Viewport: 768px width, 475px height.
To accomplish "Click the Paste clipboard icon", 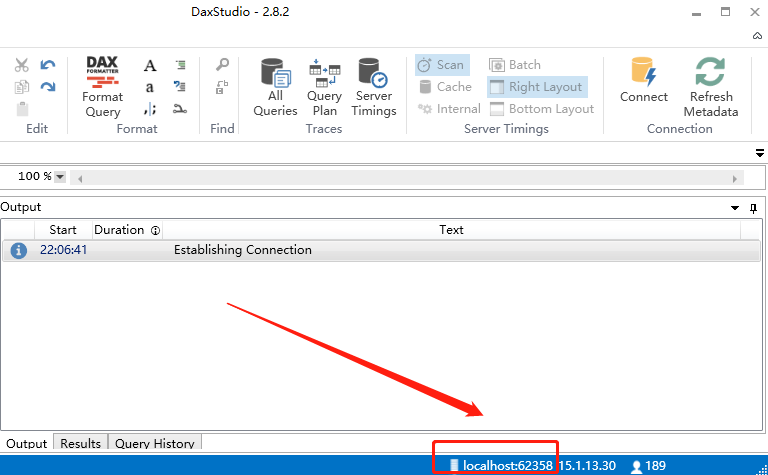I will pos(23,109).
